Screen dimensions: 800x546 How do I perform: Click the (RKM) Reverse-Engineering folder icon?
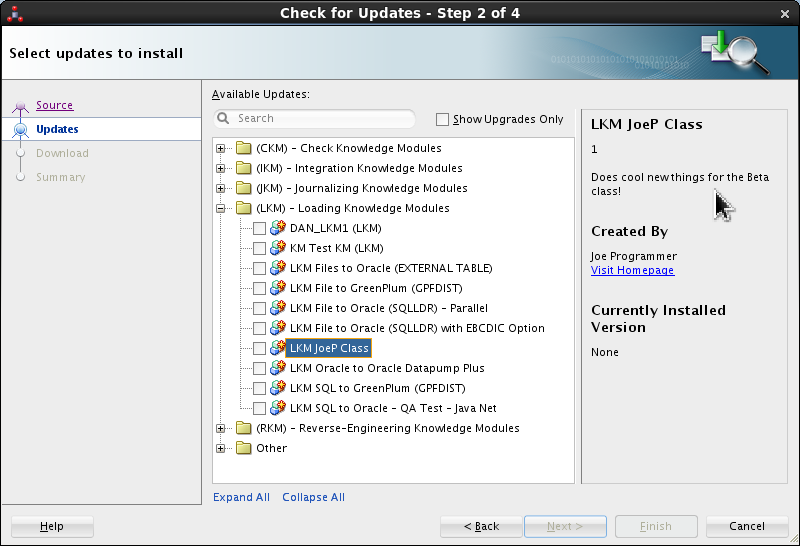point(243,428)
